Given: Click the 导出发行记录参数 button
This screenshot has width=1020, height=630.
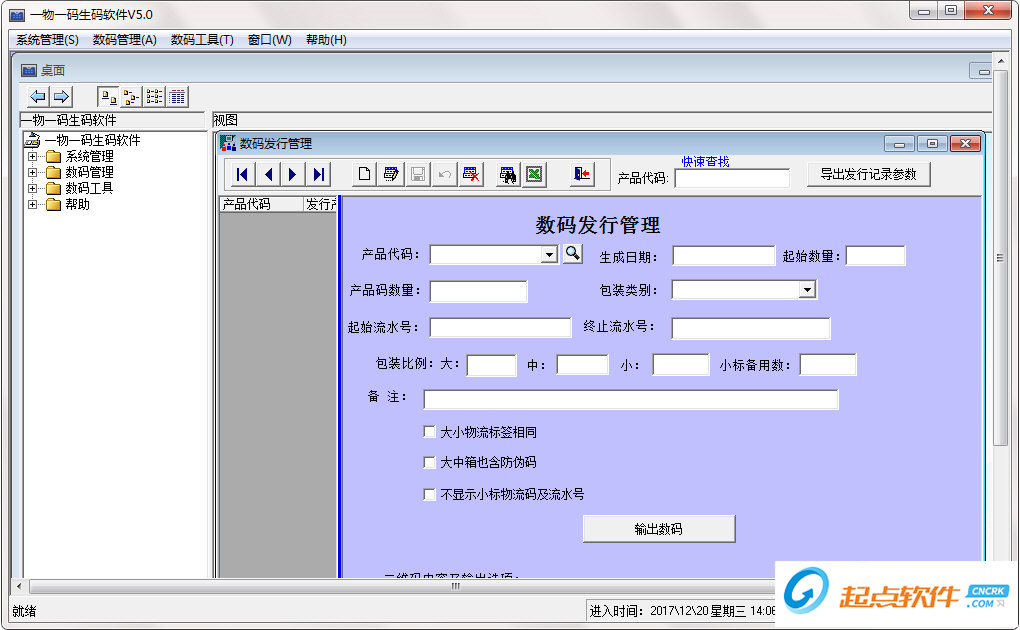Looking at the screenshot, I should tap(868, 174).
